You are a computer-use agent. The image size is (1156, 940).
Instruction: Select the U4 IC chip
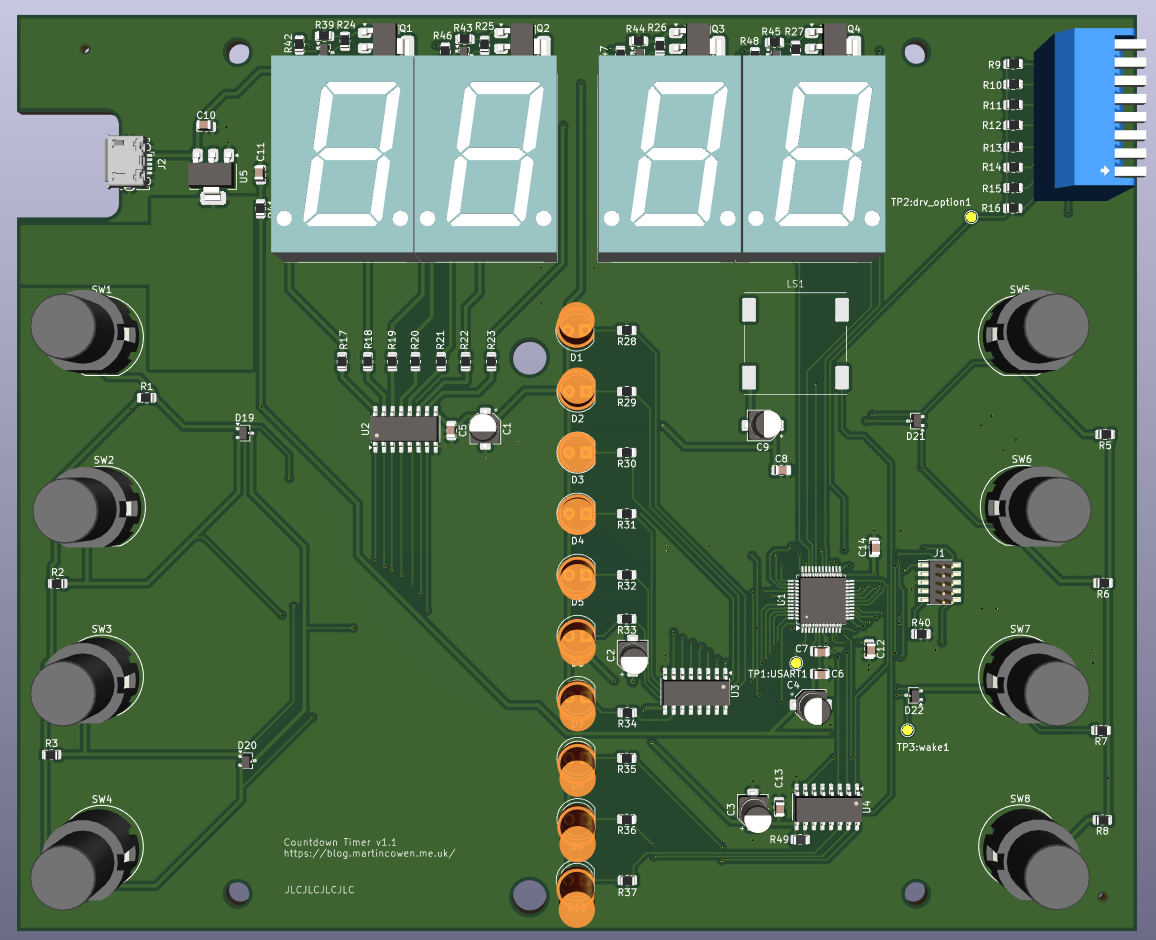coord(827,806)
